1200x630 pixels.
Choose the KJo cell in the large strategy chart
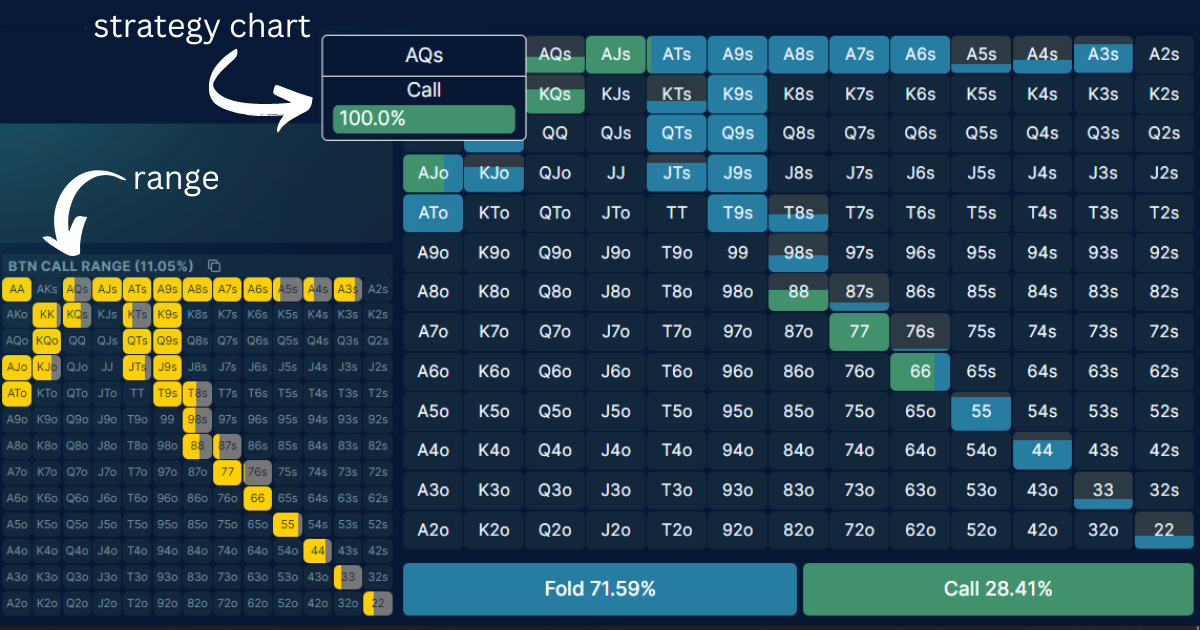click(494, 173)
